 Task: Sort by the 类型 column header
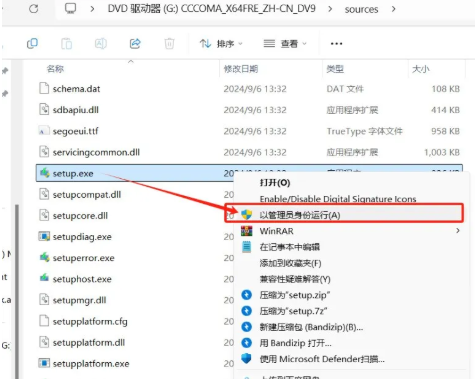335,69
